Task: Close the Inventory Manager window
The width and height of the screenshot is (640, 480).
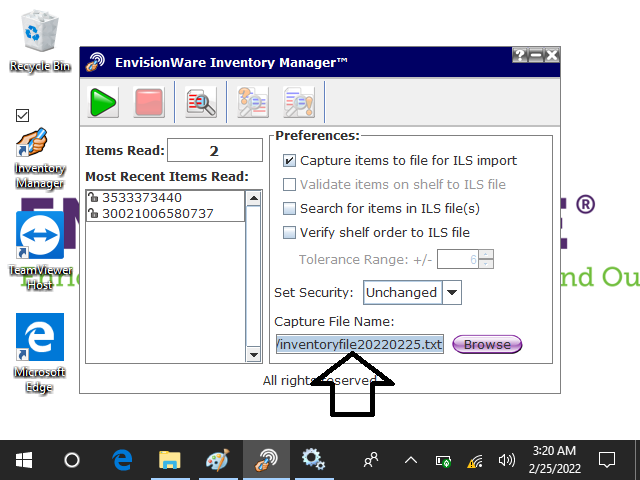Action: pyautogui.click(x=552, y=55)
